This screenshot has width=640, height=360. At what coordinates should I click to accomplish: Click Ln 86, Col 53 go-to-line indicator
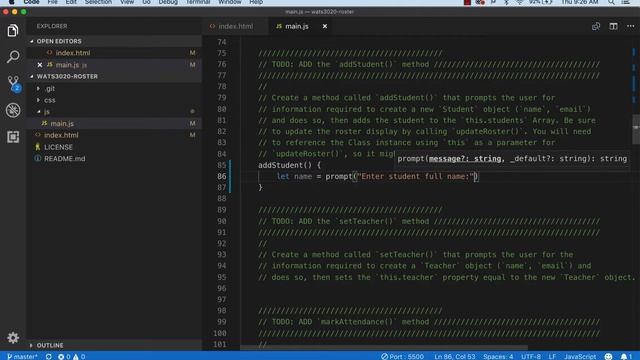coord(454,356)
